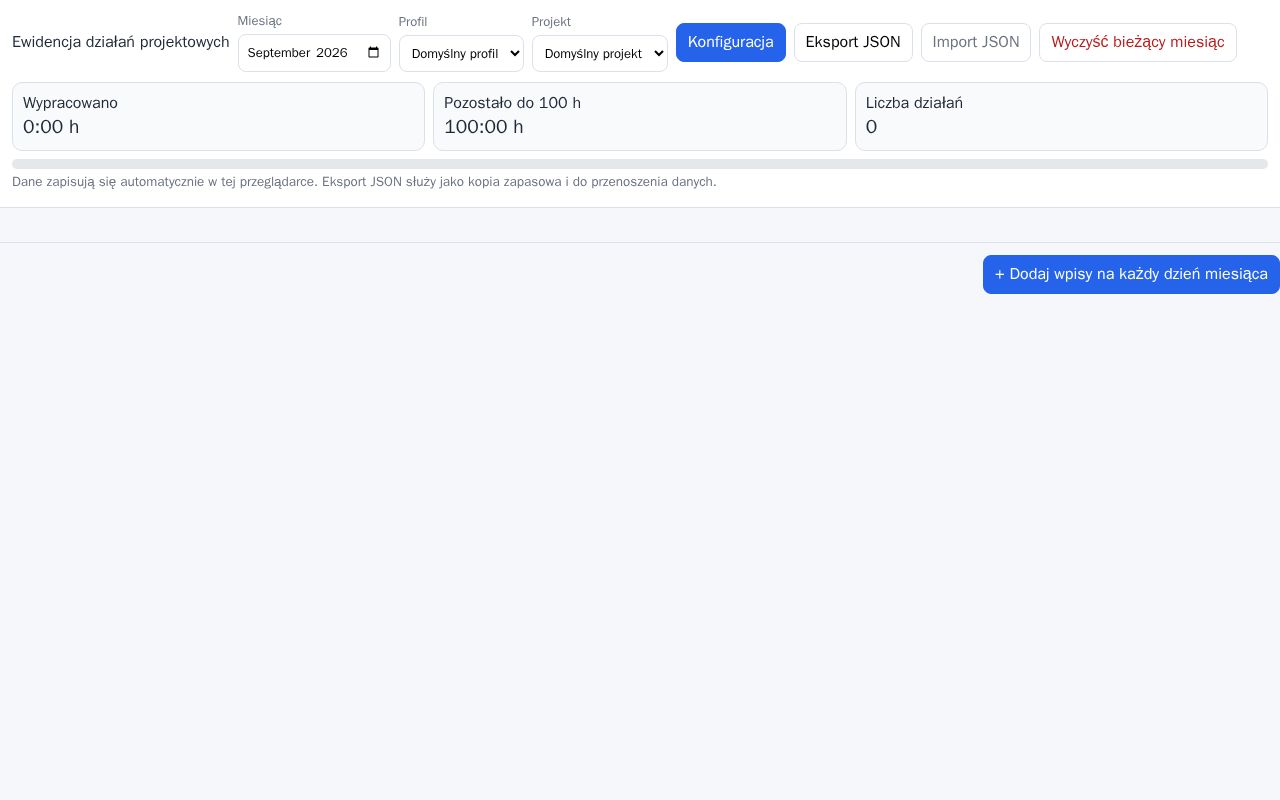Click the Liczba działań counter card
1280x800 pixels.
pyautogui.click(x=1061, y=116)
